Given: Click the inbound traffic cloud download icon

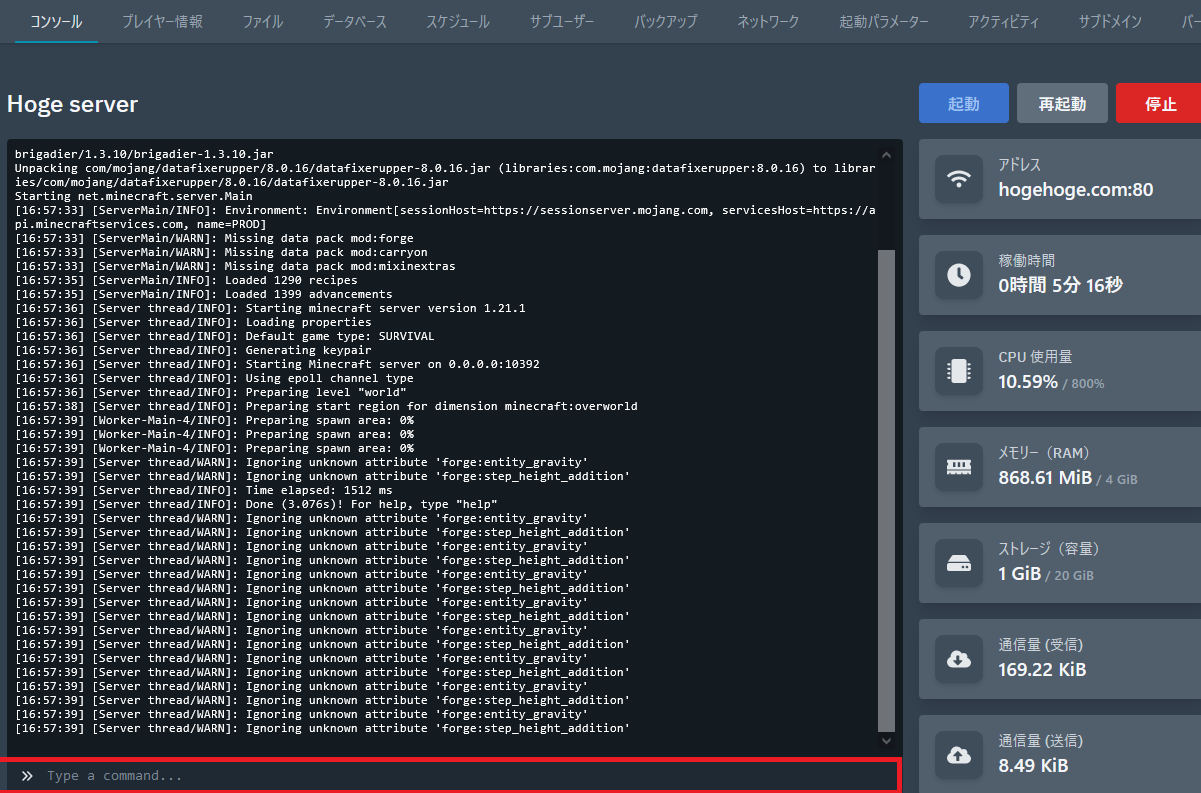Looking at the screenshot, I should (x=959, y=659).
